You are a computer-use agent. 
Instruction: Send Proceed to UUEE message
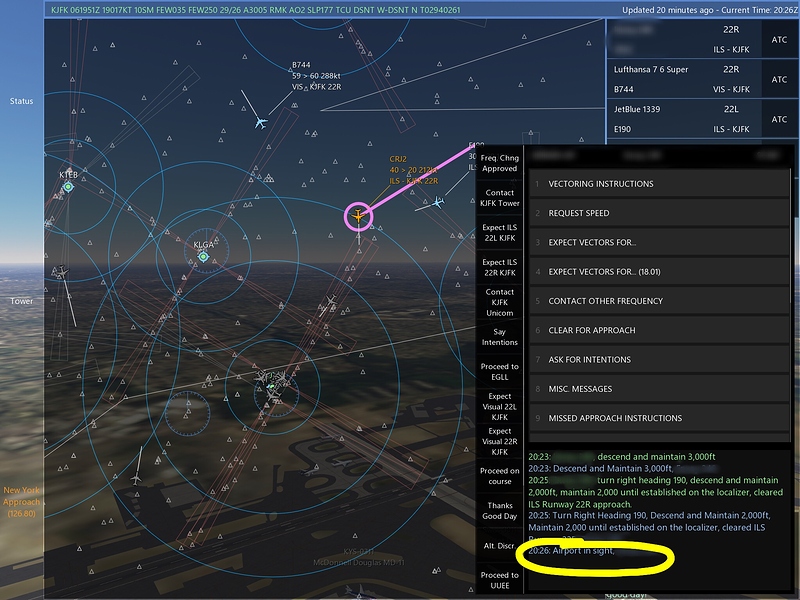[x=499, y=580]
